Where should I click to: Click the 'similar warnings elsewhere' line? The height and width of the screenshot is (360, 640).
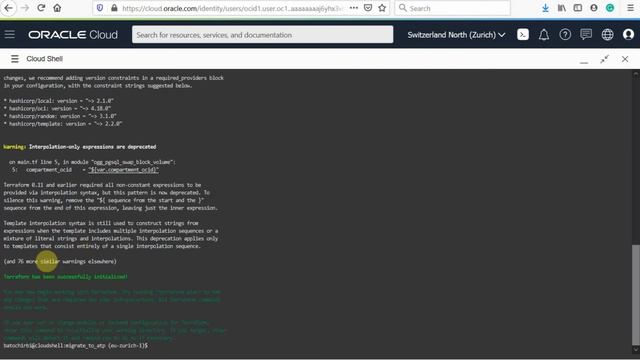pyautogui.click(x=60, y=261)
